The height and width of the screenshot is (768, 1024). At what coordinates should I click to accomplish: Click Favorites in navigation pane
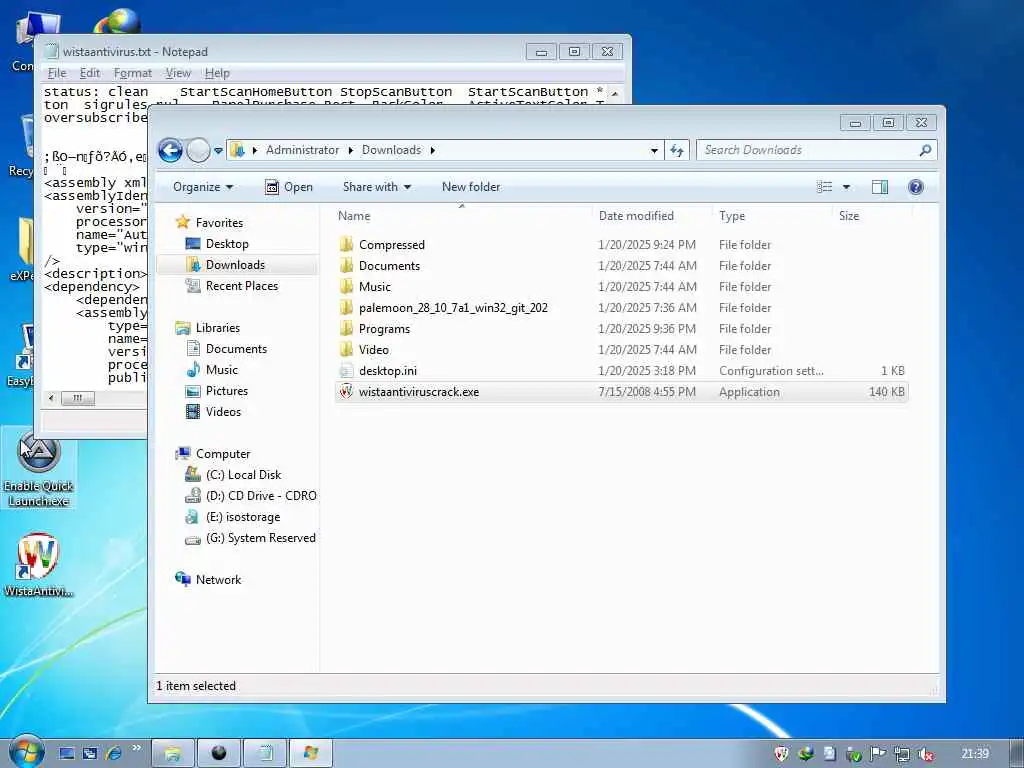tap(219, 223)
